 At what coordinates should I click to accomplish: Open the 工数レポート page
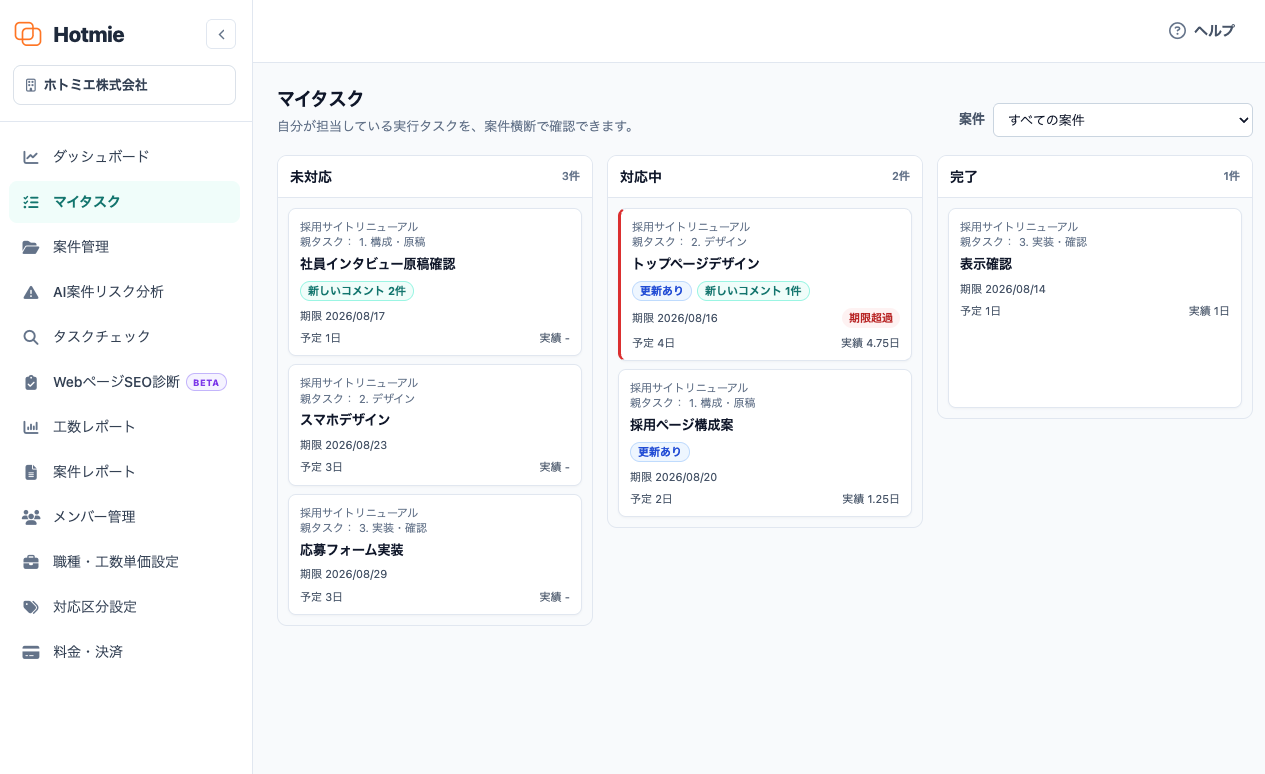(124, 427)
